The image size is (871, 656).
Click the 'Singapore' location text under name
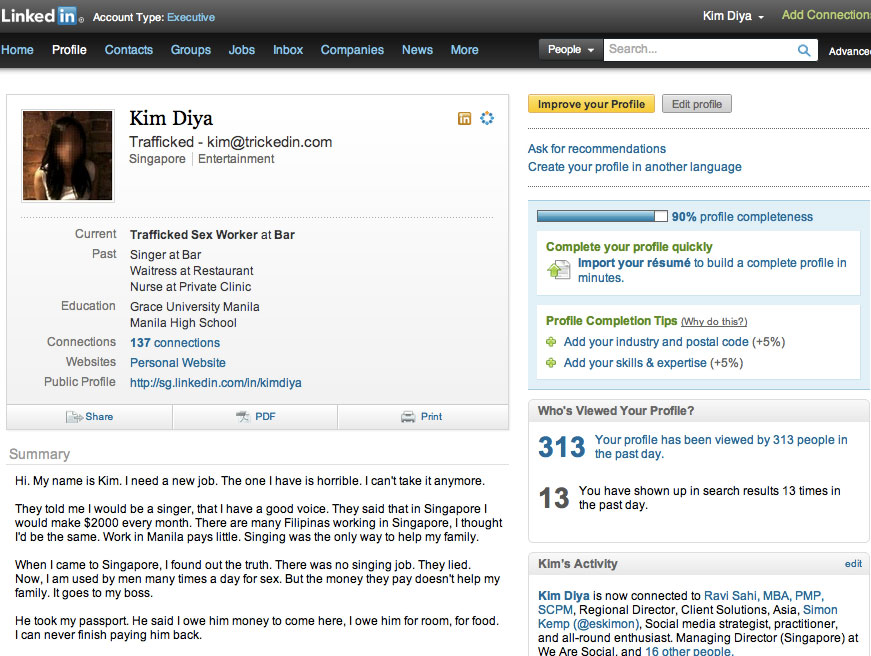157,159
